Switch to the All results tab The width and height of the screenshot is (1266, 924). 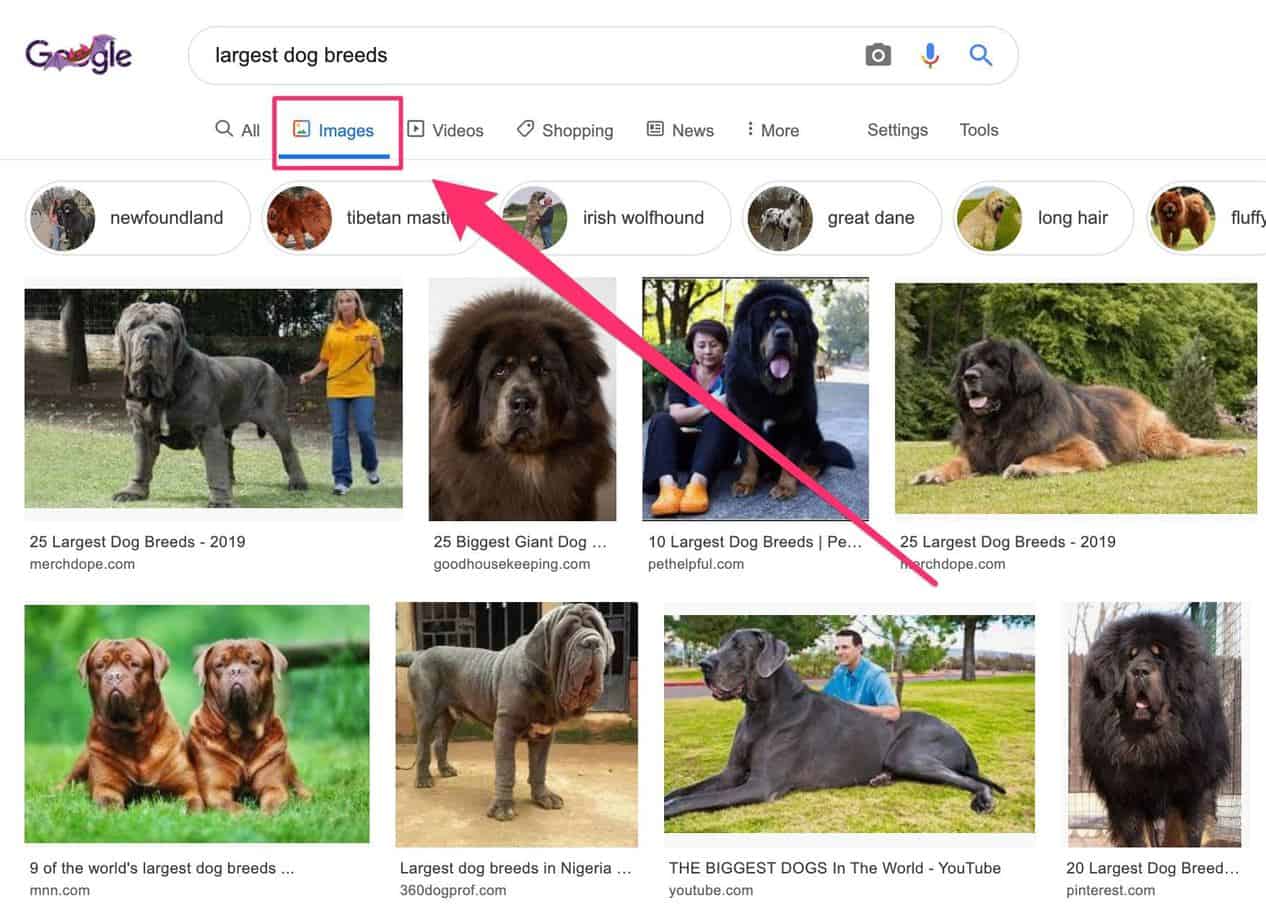coord(237,129)
